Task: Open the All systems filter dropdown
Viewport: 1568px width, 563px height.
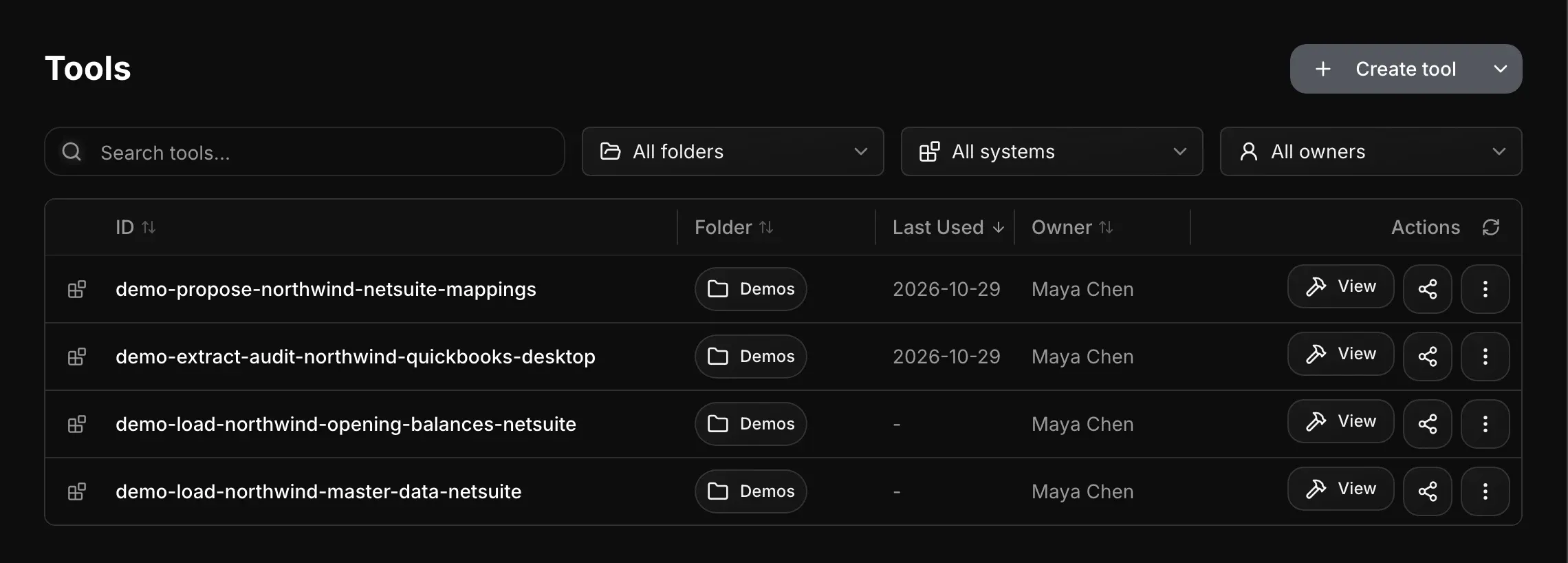Action: (1052, 151)
